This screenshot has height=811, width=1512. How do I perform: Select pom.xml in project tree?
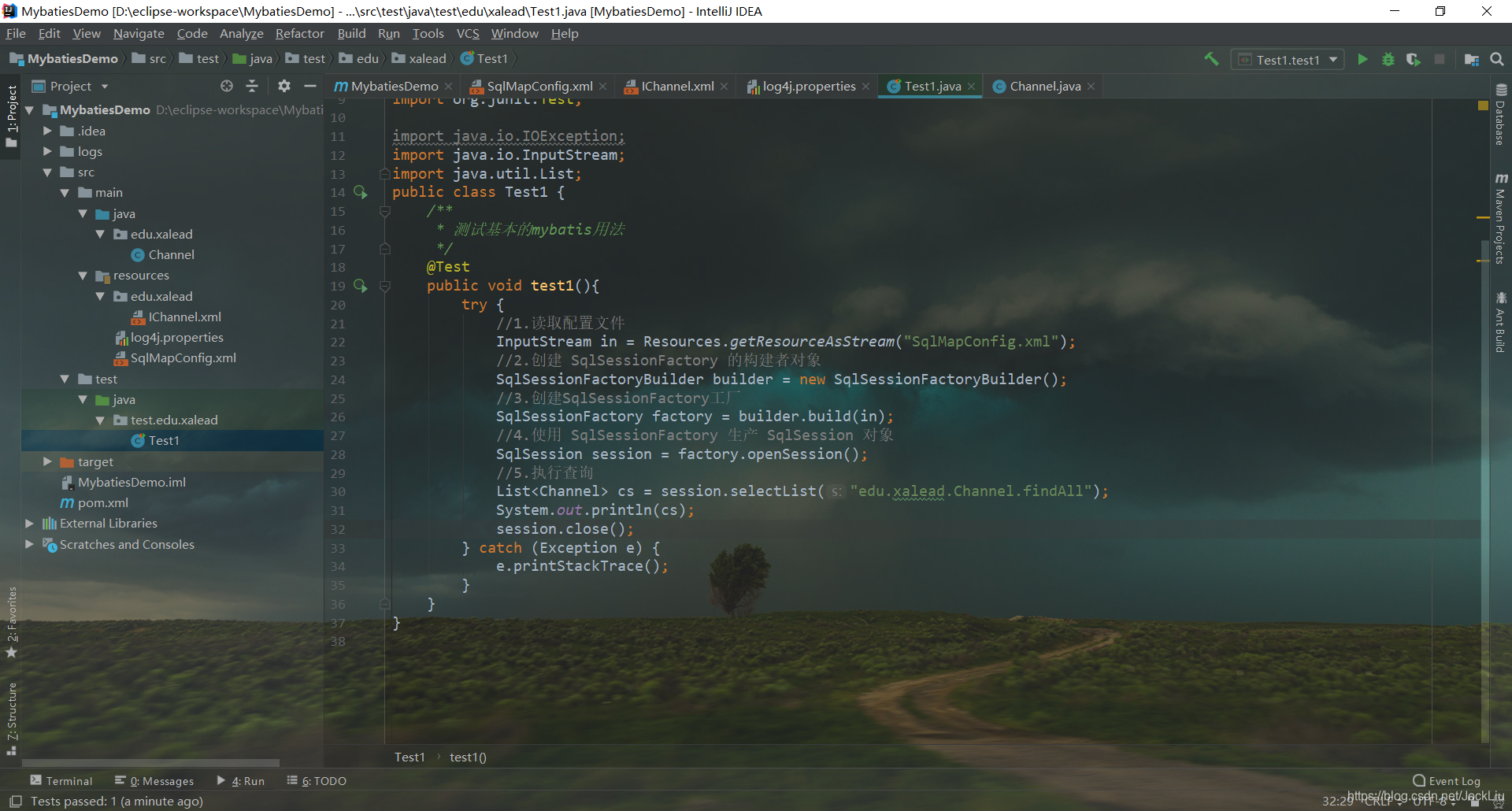click(x=94, y=503)
